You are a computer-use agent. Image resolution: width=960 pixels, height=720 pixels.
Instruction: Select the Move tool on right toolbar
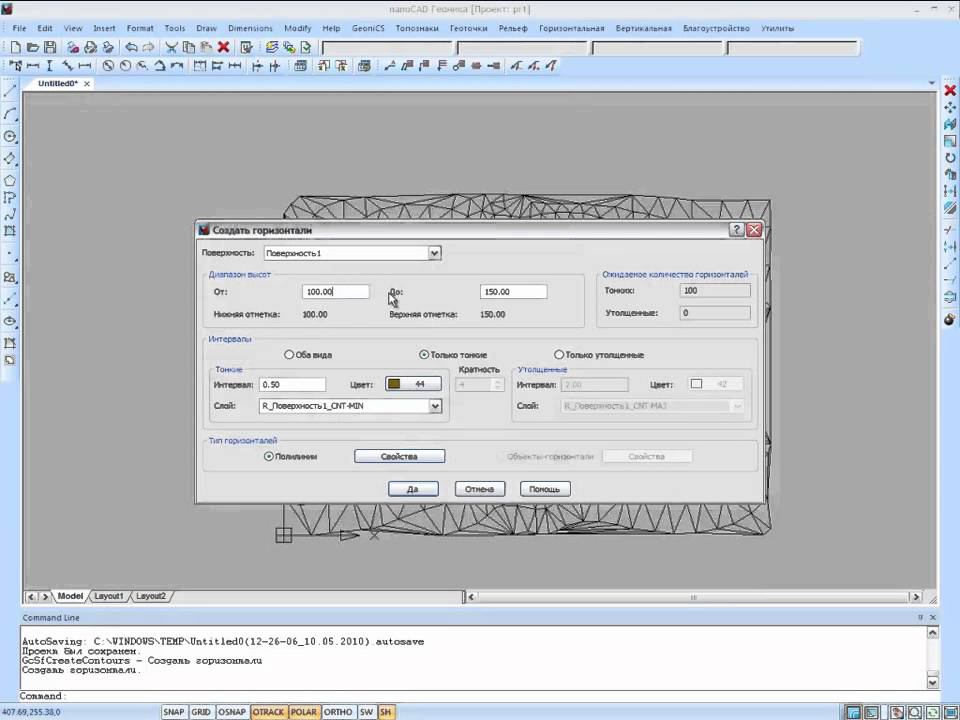coord(950,108)
